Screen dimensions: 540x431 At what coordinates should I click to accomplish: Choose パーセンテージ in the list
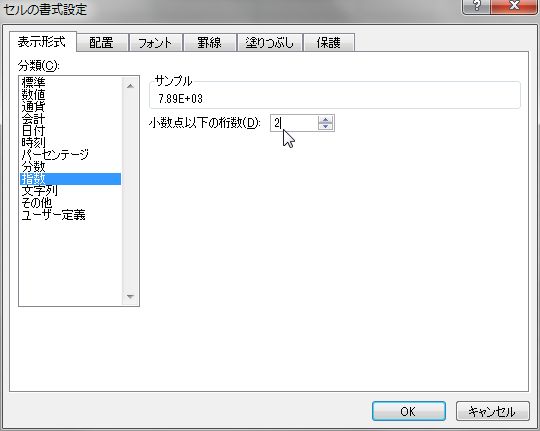point(71,155)
